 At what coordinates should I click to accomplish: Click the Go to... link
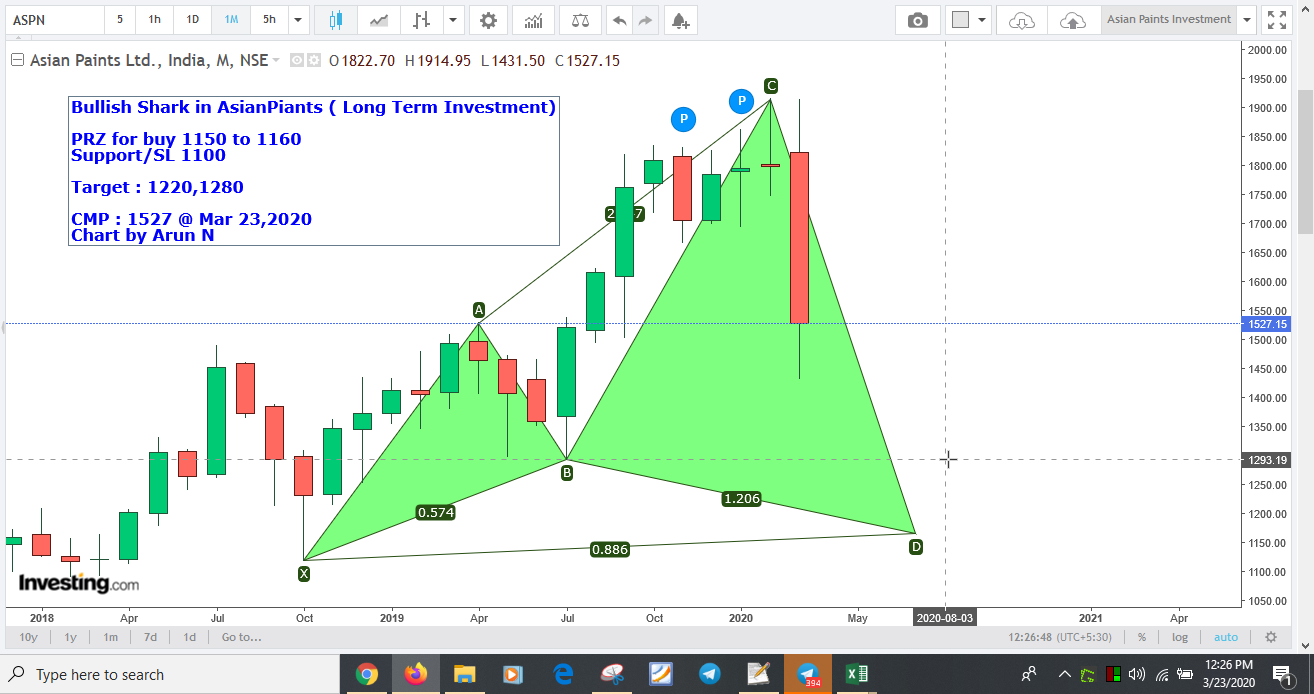[x=240, y=637]
